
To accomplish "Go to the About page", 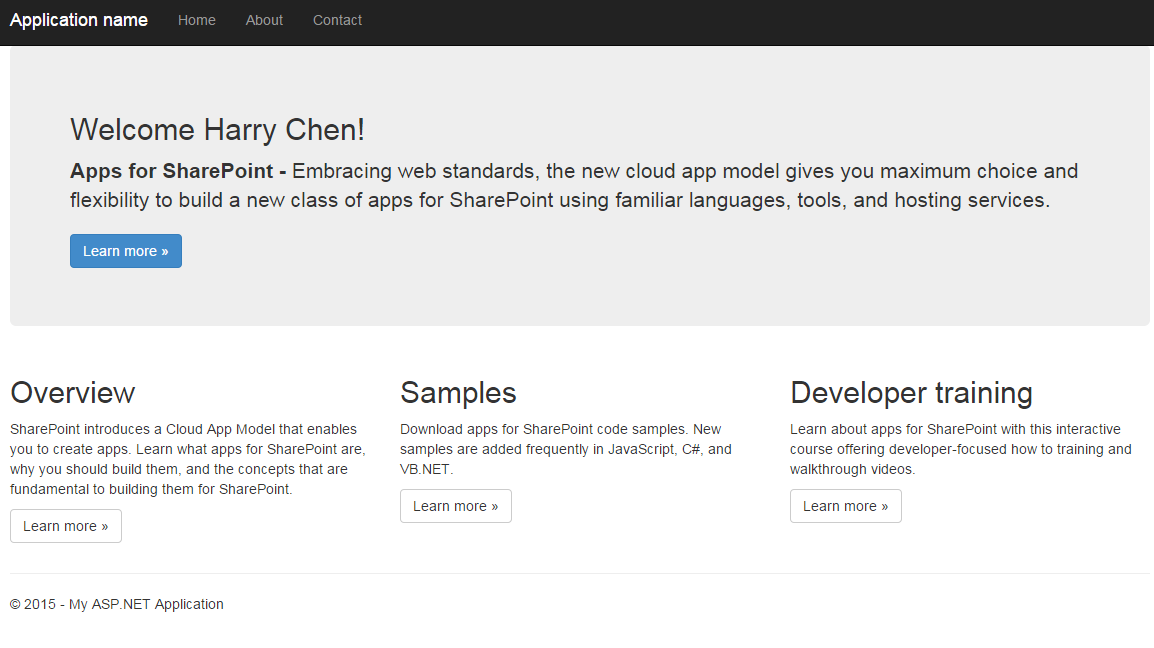I will point(264,20).
